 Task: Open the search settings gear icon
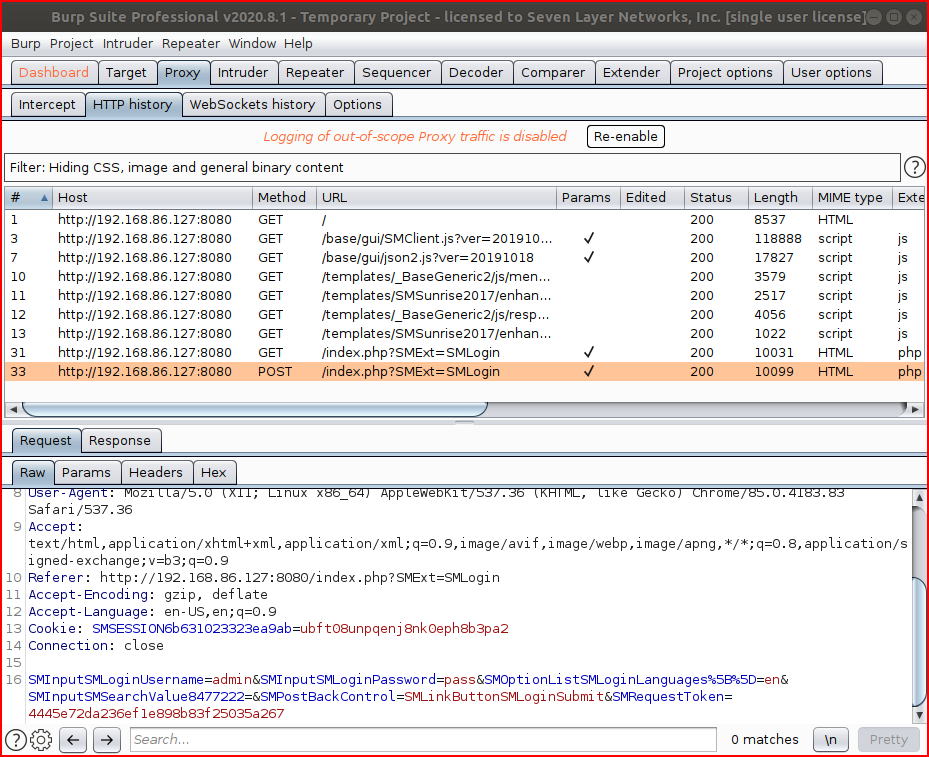pyautogui.click(x=41, y=740)
